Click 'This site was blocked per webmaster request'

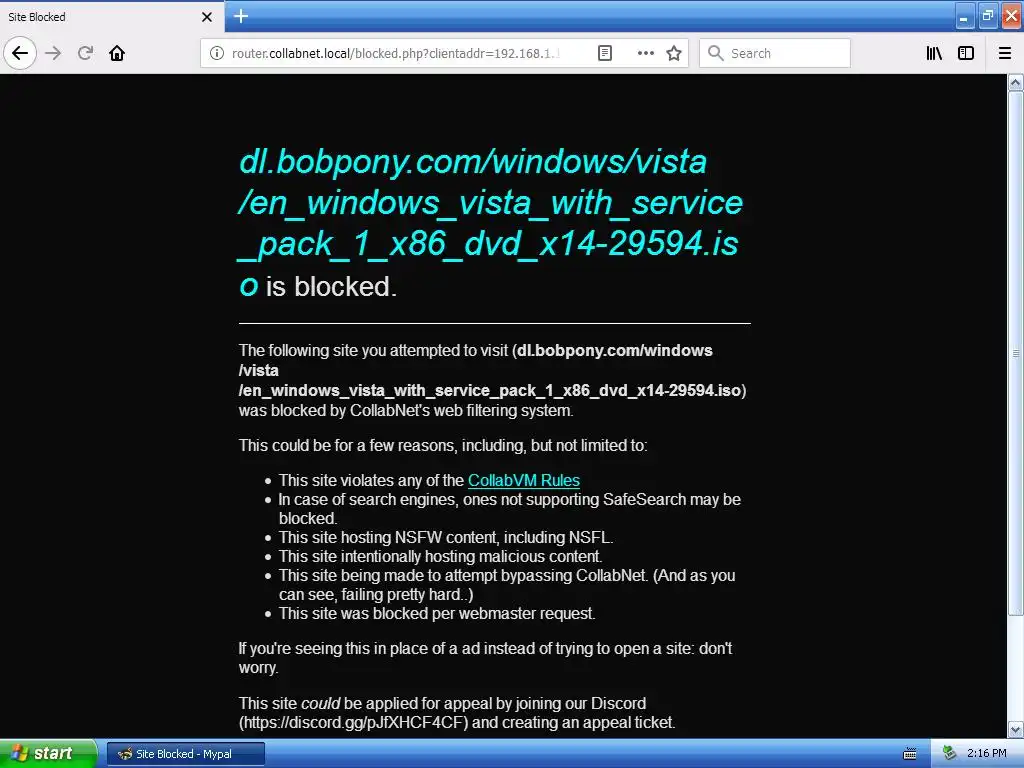click(x=437, y=613)
